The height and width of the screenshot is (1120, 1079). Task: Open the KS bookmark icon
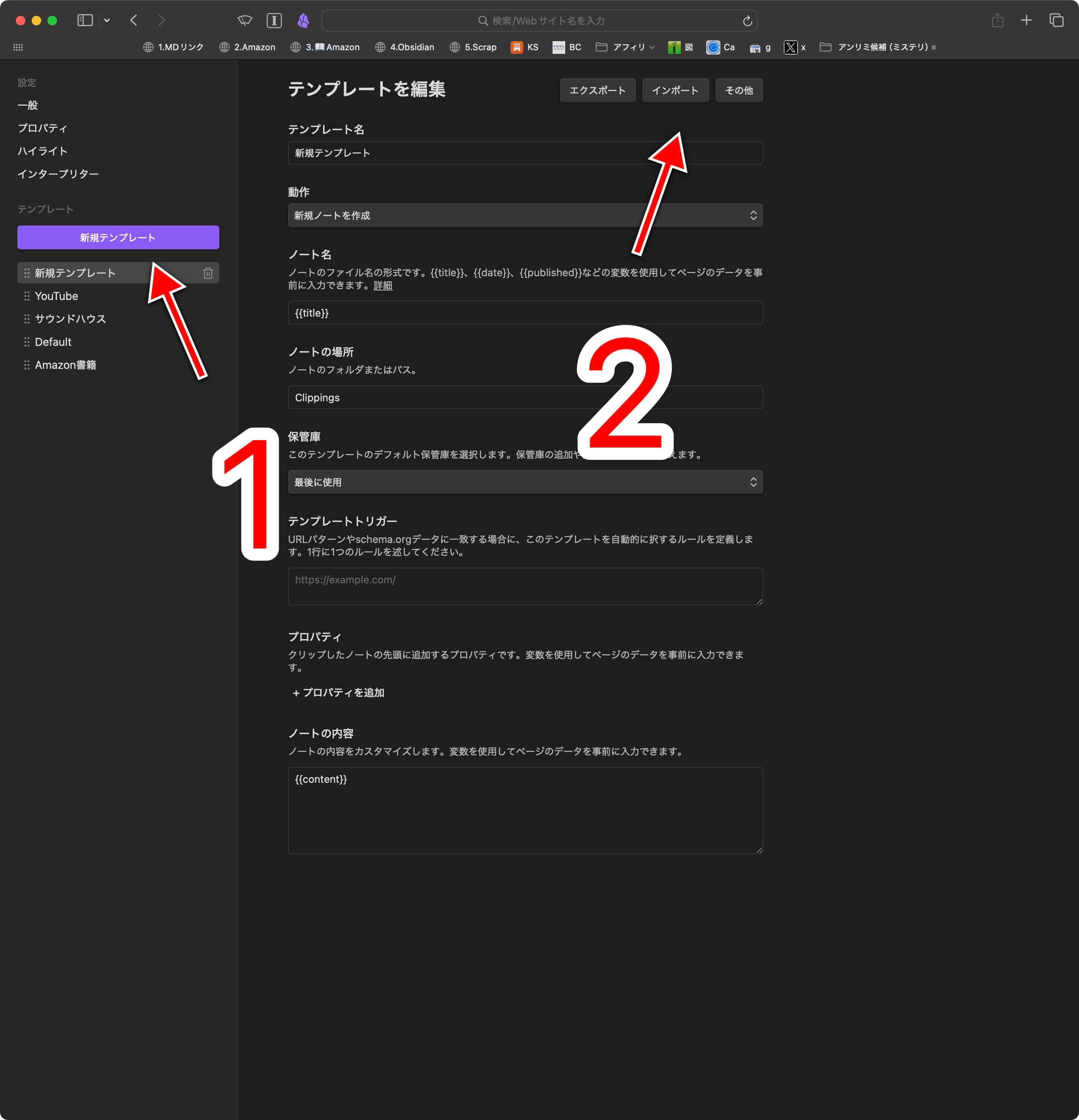524,47
